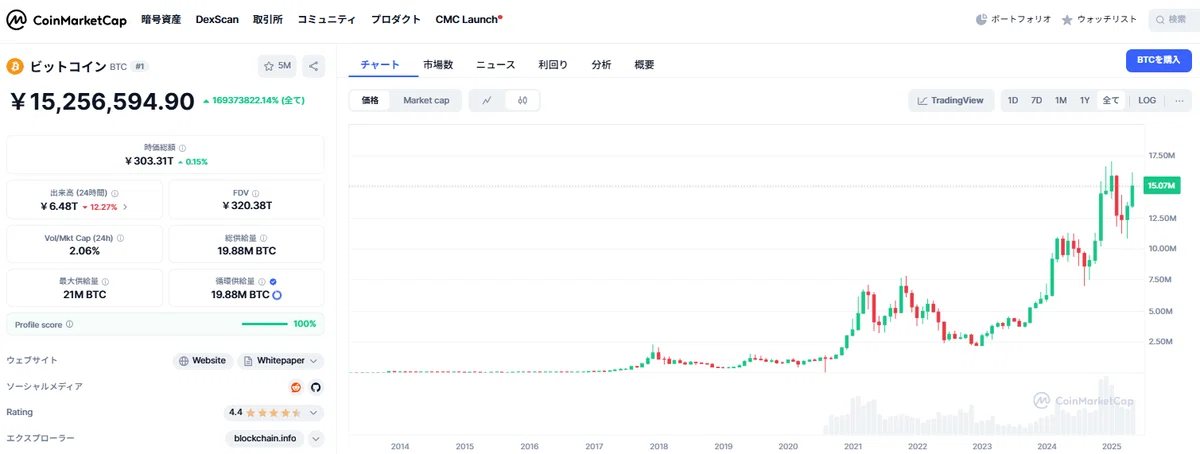
Task: Switch to the チャート tab
Action: pyautogui.click(x=381, y=64)
